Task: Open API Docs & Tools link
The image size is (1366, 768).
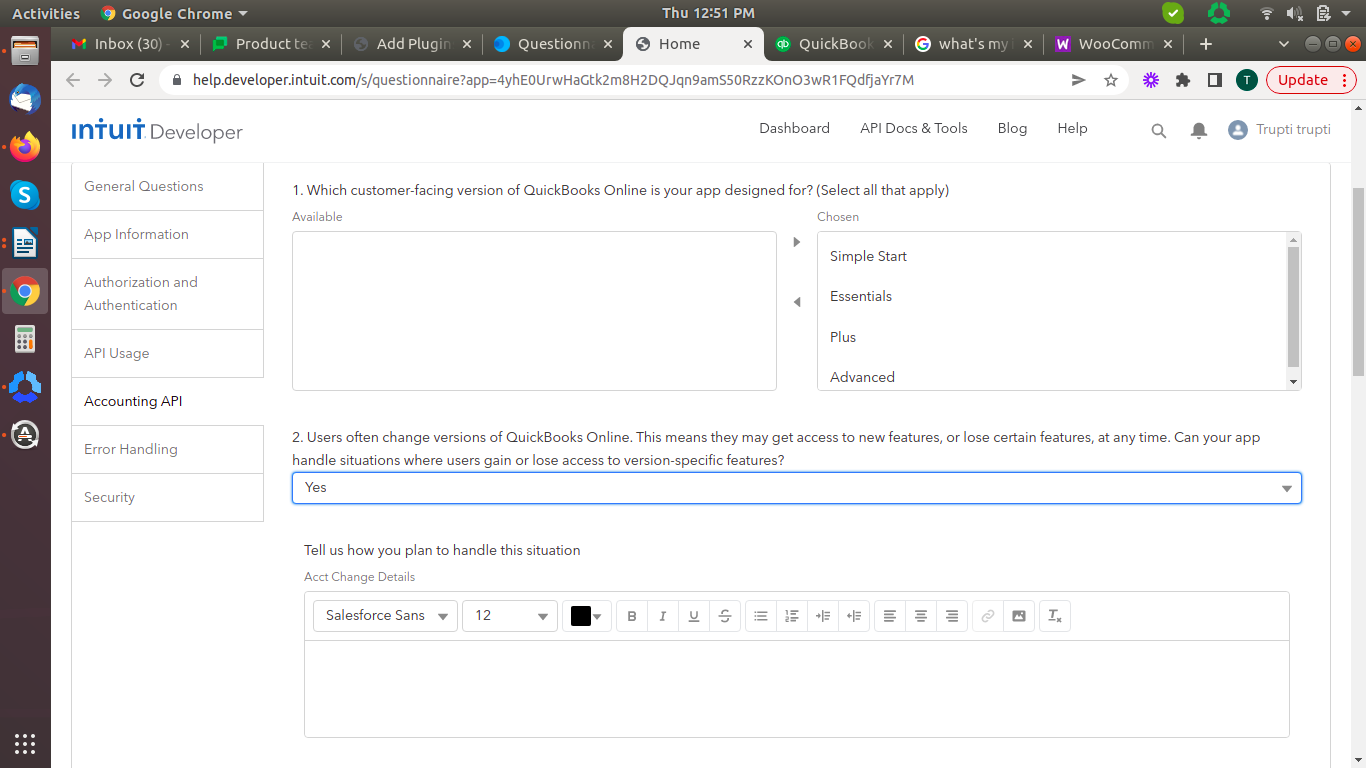Action: coord(914,128)
